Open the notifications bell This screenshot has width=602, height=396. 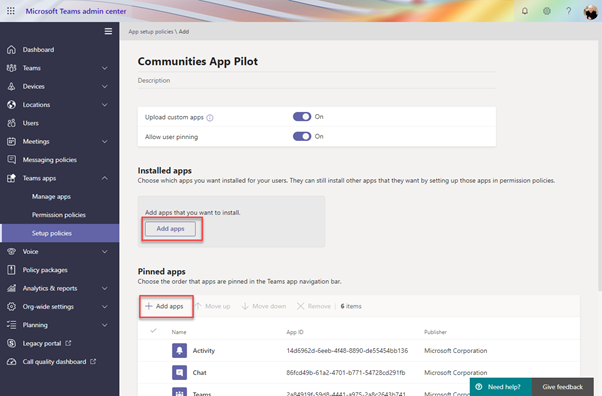click(x=524, y=11)
